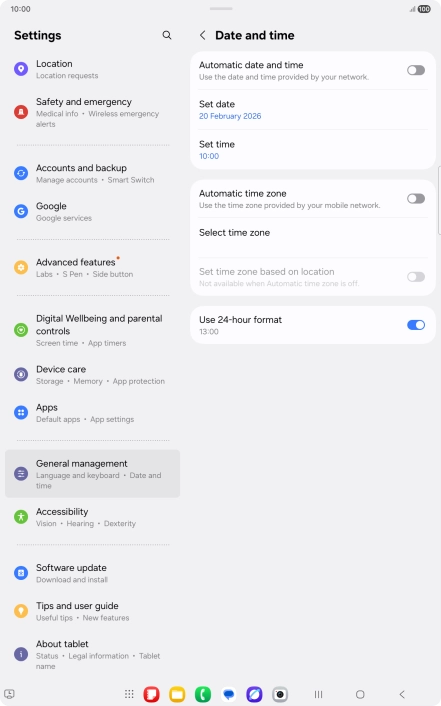Image resolution: width=441 pixels, height=706 pixels.
Task: Go back using the Date and time arrow
Action: point(203,35)
